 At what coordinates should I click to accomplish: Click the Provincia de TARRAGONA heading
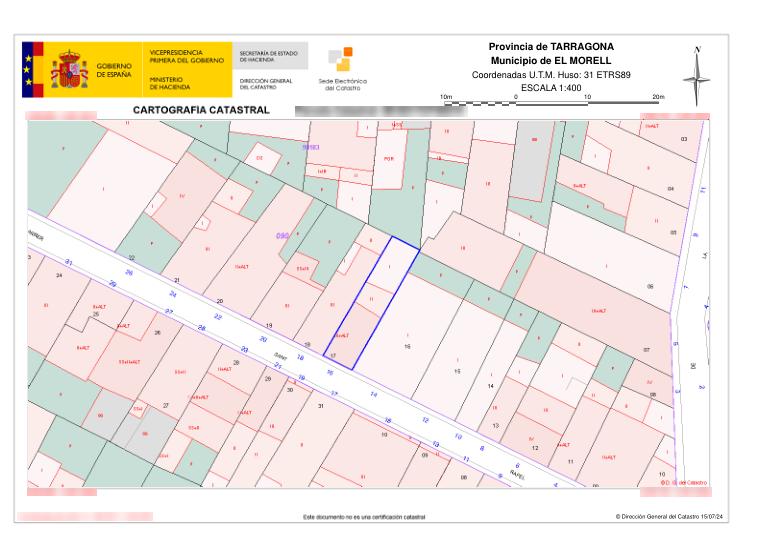551,47
